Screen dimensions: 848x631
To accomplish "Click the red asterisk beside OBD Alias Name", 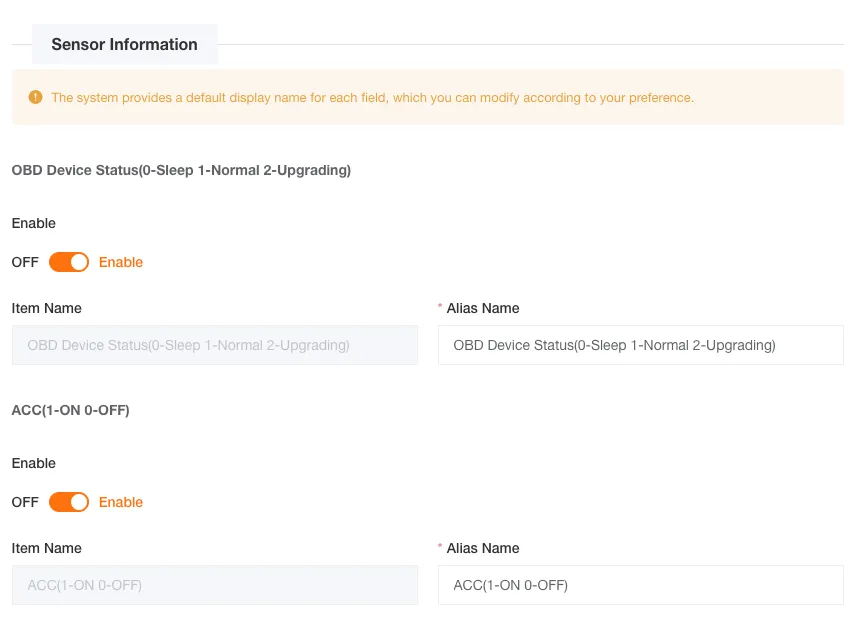I will point(441,308).
